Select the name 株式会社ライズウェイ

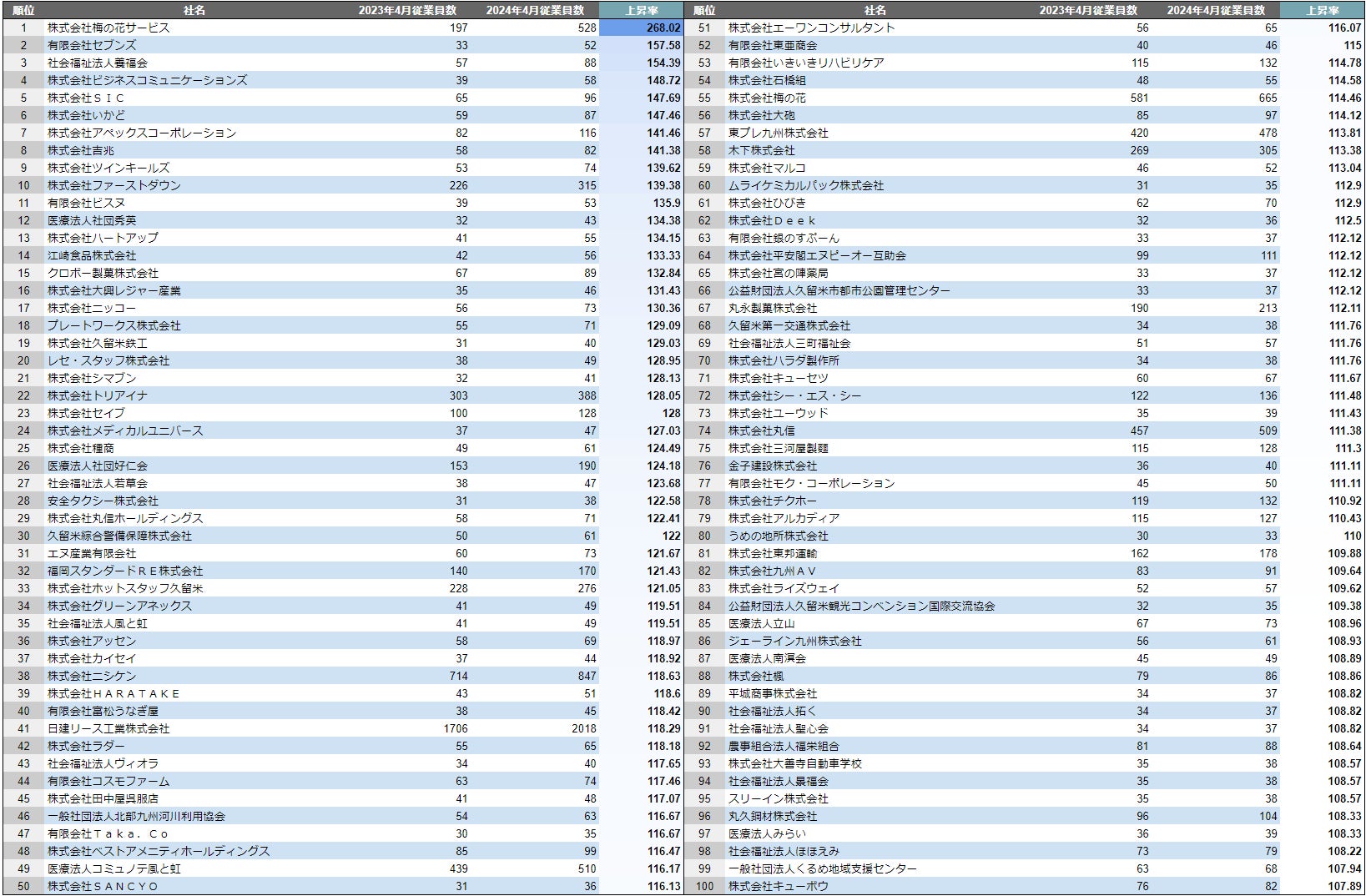point(784,588)
